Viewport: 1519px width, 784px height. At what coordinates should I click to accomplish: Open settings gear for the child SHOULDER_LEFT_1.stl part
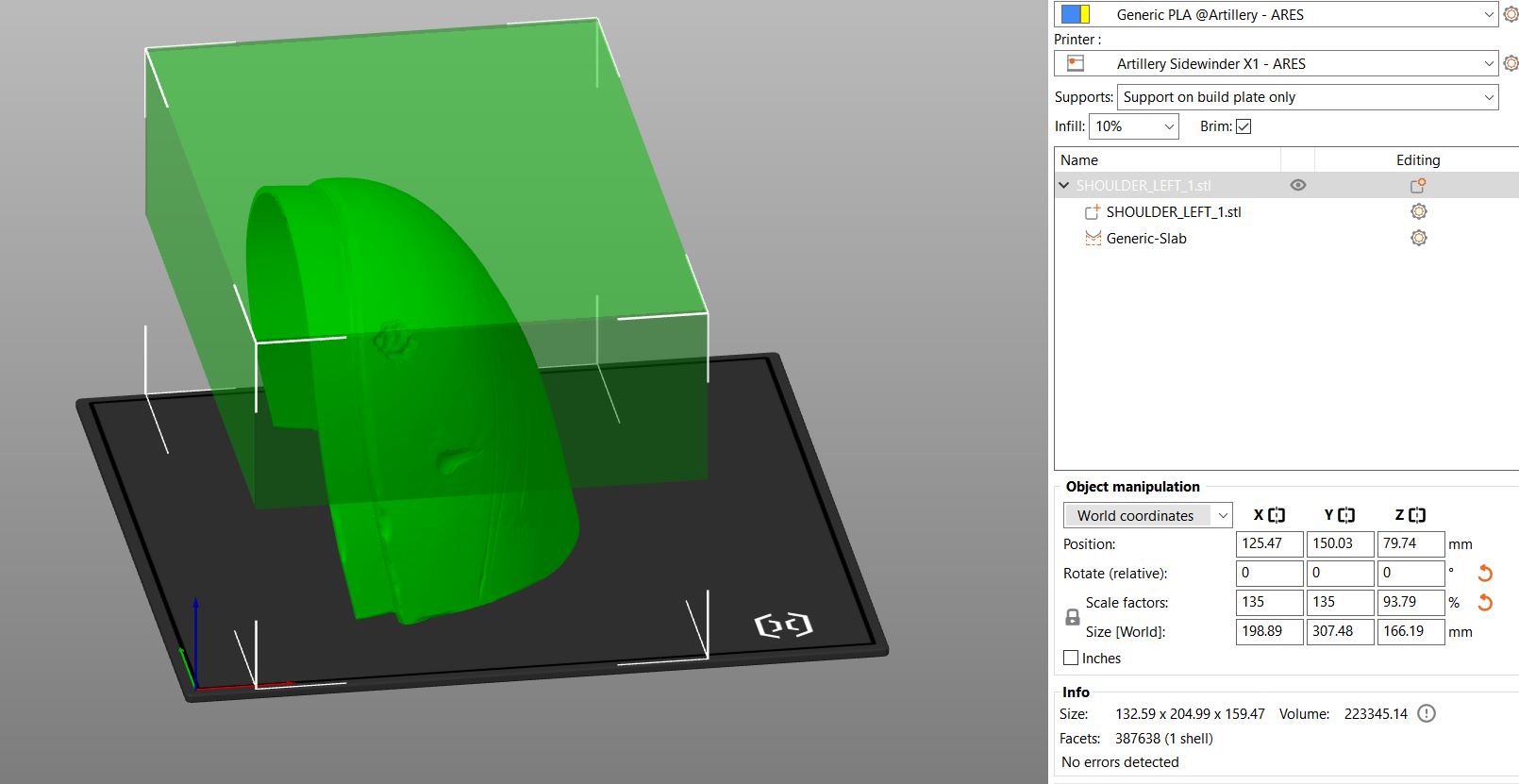1418,211
